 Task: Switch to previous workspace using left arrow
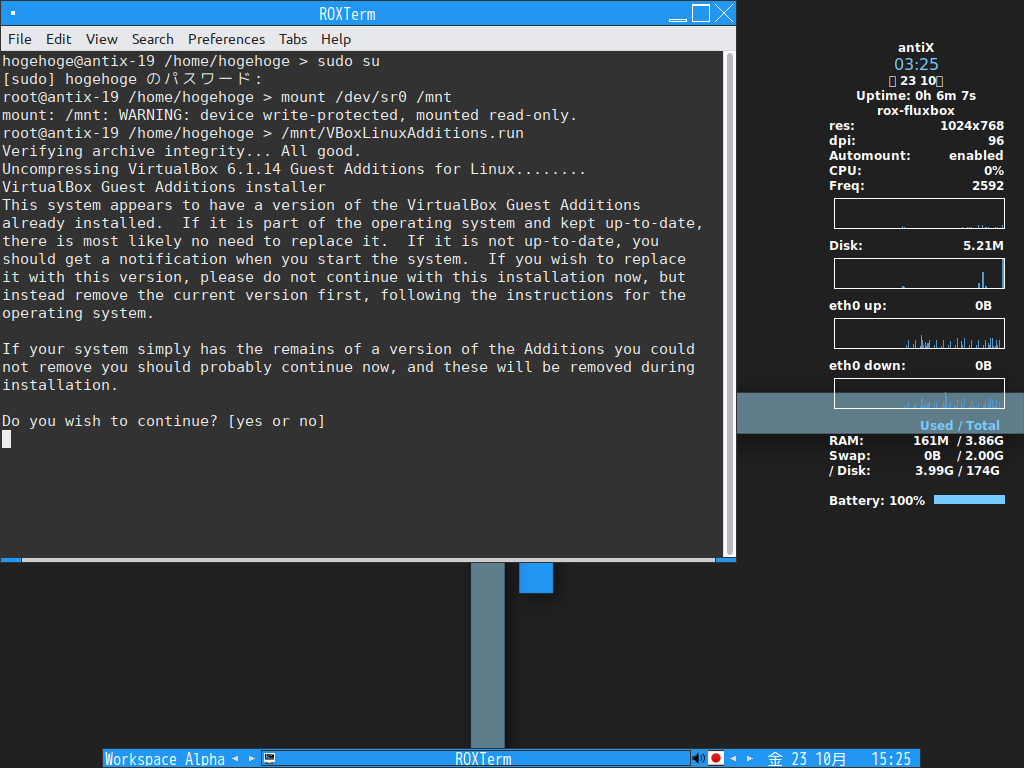pyautogui.click(x=235, y=759)
